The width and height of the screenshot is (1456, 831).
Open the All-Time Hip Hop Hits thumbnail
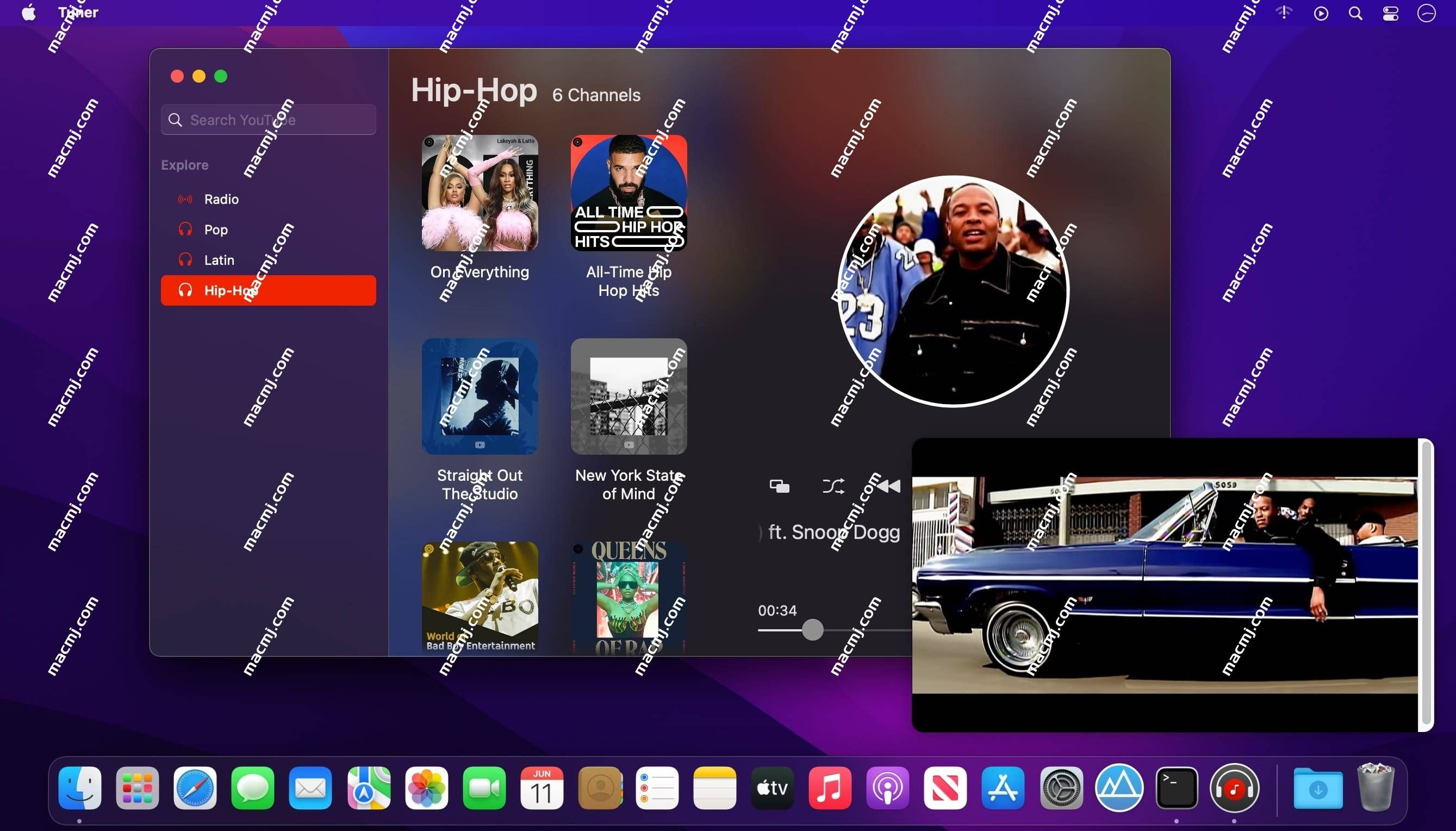(x=629, y=193)
